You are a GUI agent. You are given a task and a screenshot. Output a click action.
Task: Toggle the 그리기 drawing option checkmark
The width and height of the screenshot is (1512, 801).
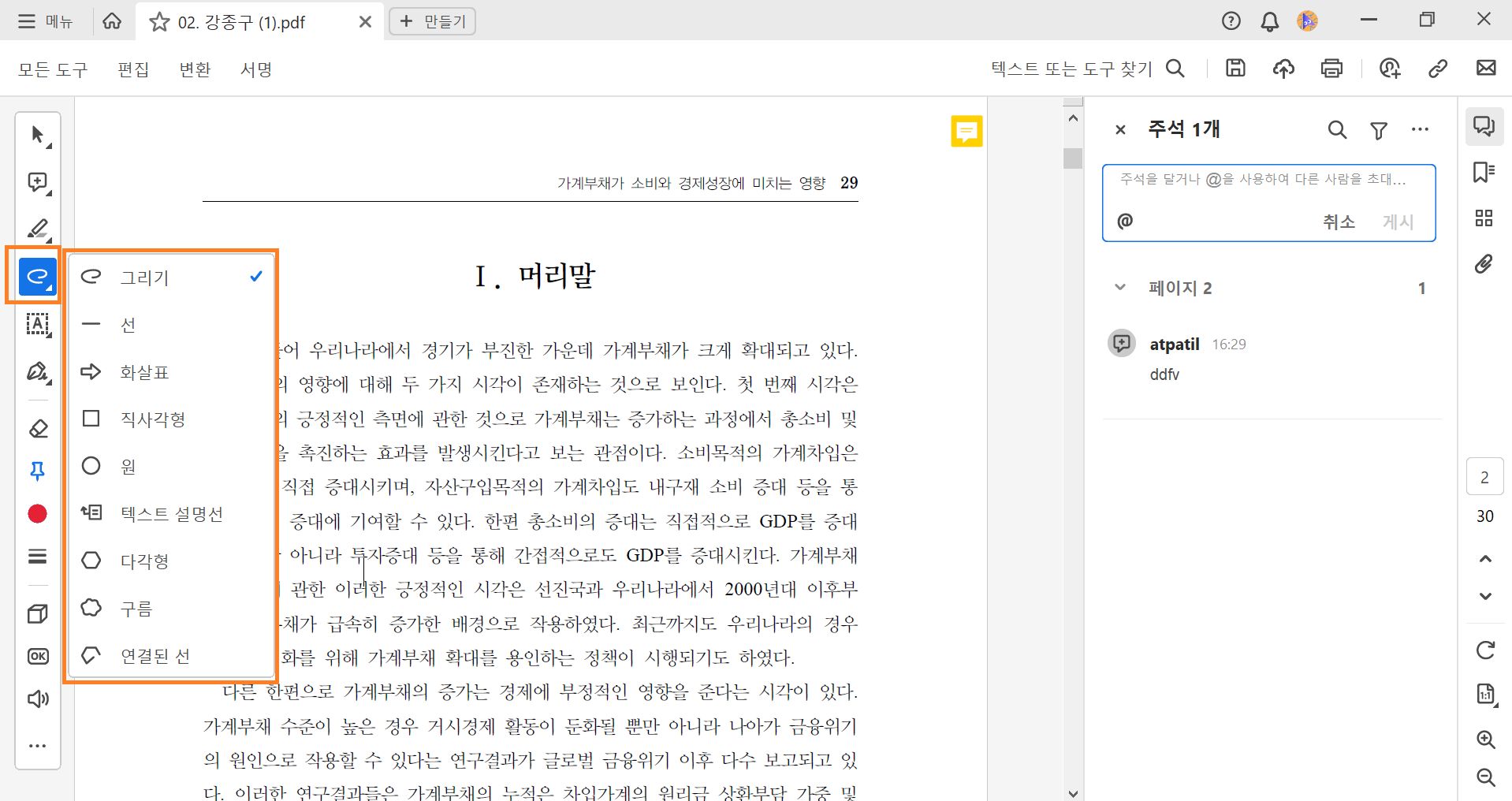(146, 277)
